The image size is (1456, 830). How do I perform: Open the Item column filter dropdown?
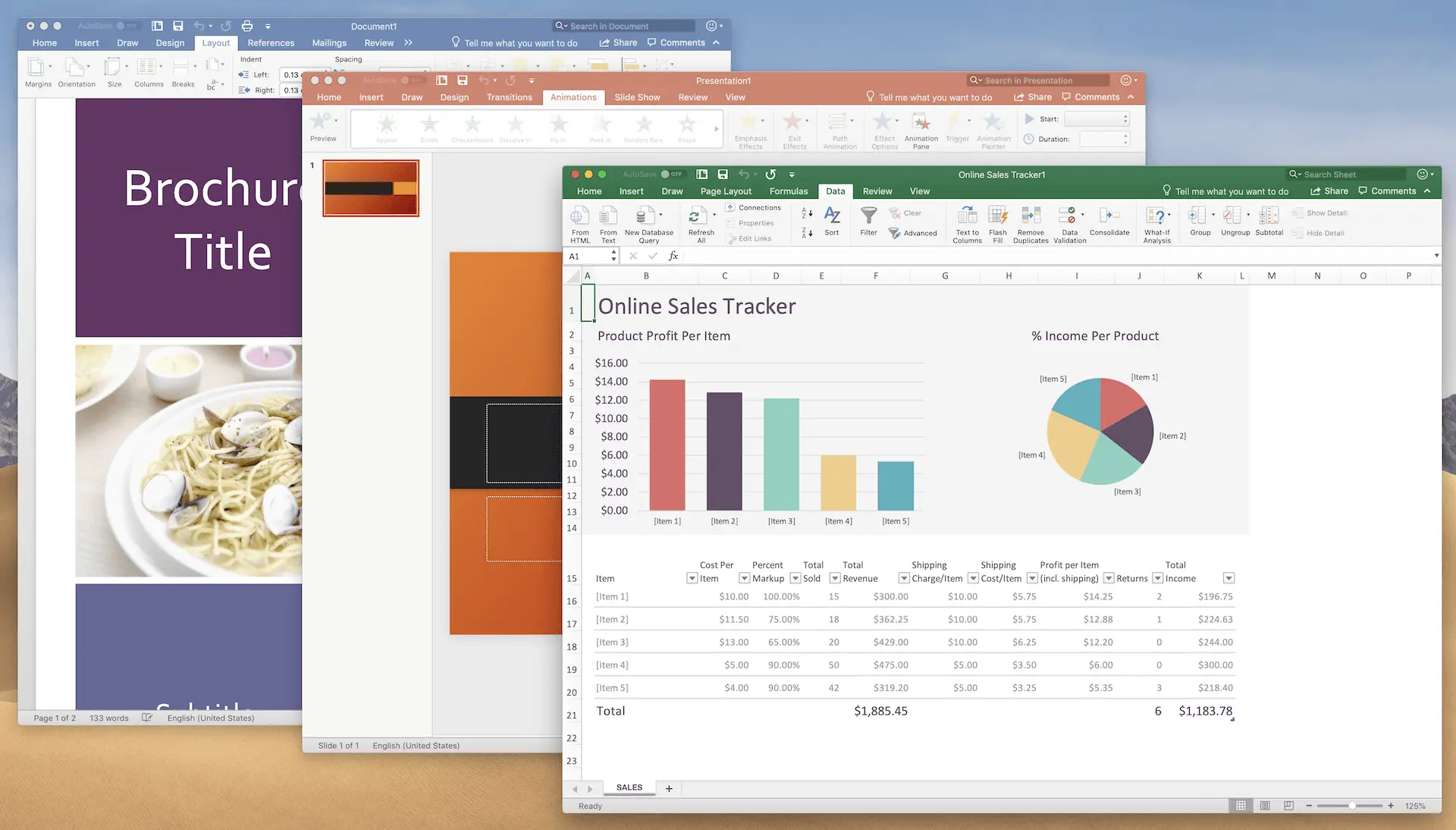coord(692,578)
